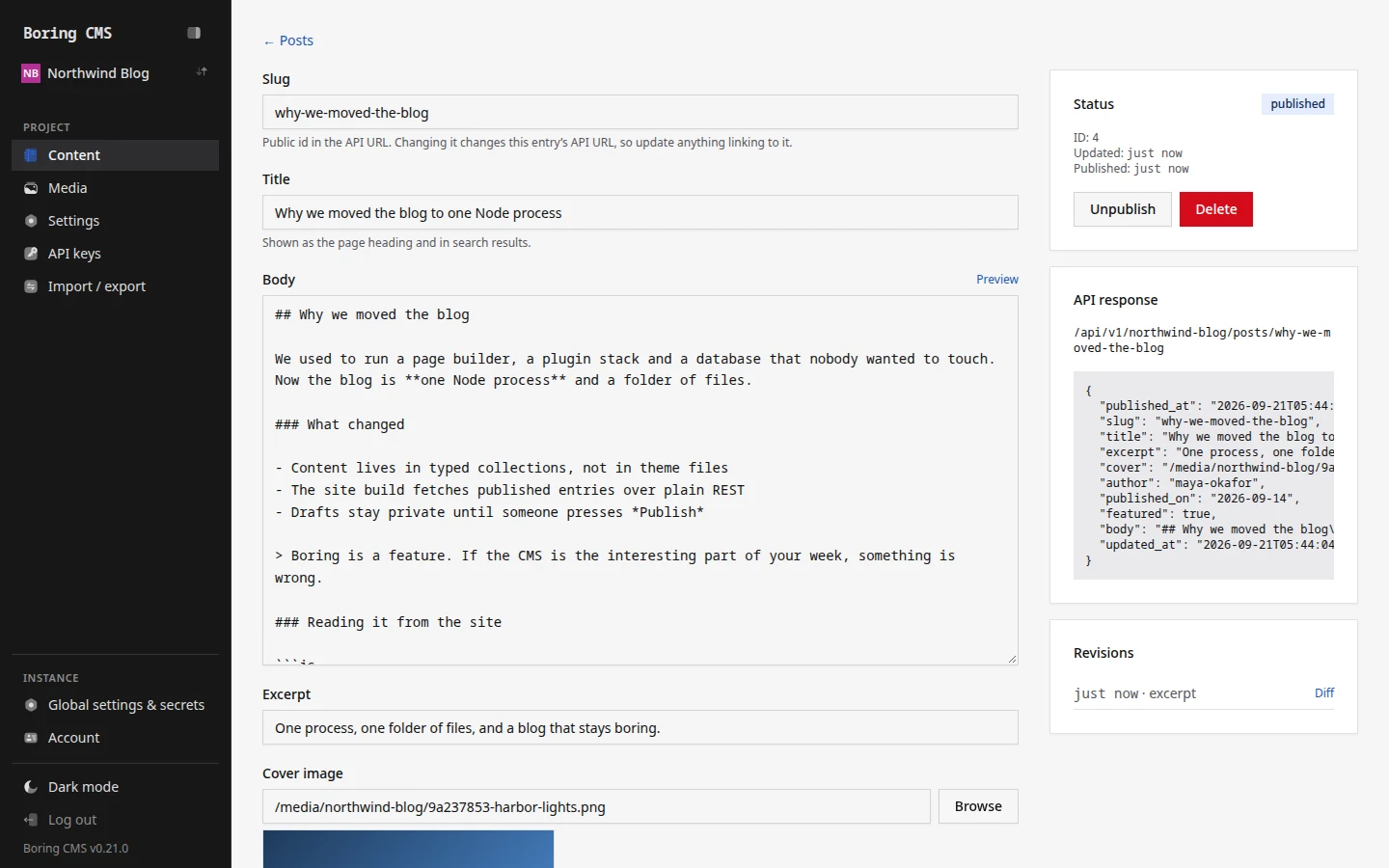Select the Northwind Blog project name
Screen dimensions: 1389x868
(x=98, y=73)
